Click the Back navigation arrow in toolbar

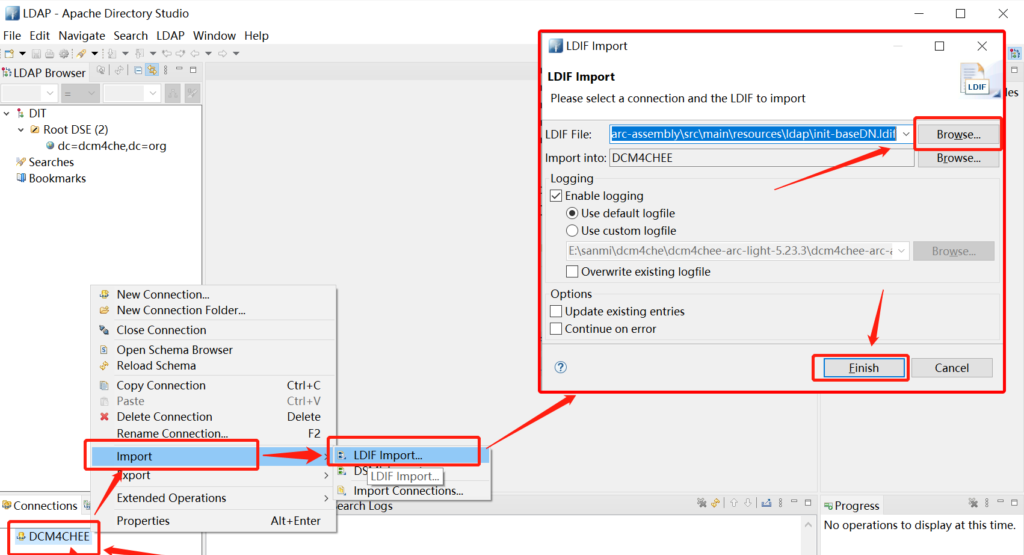(195, 54)
